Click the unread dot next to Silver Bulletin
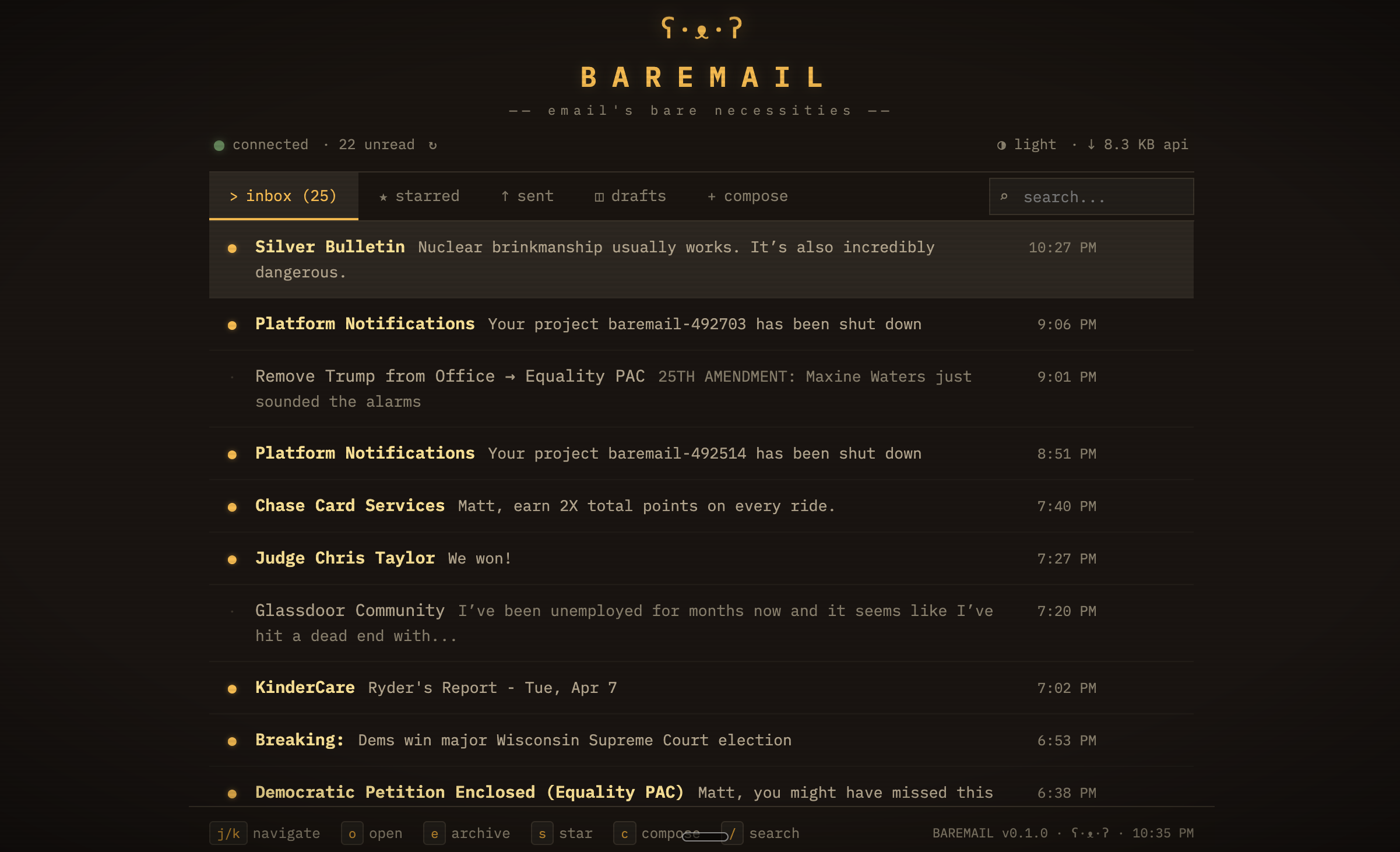Viewport: 1400px width, 852px height. 232,248
